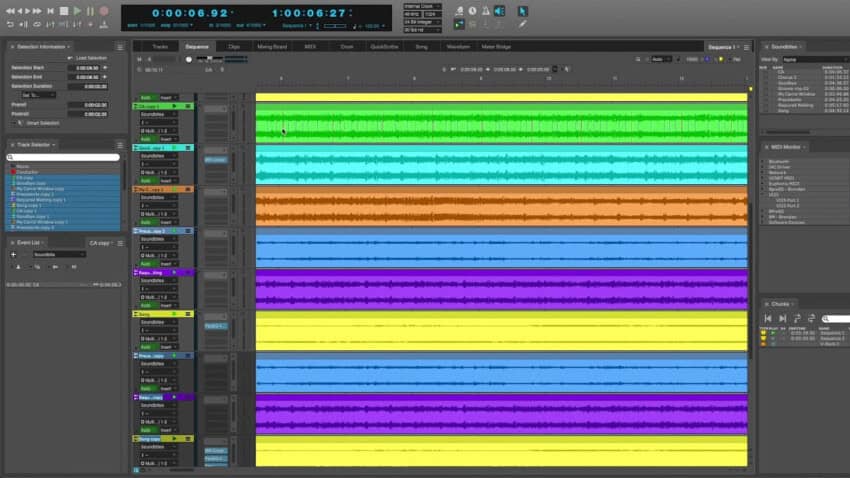
Task: Open the Internal Clock dropdown
Action: [x=422, y=5]
